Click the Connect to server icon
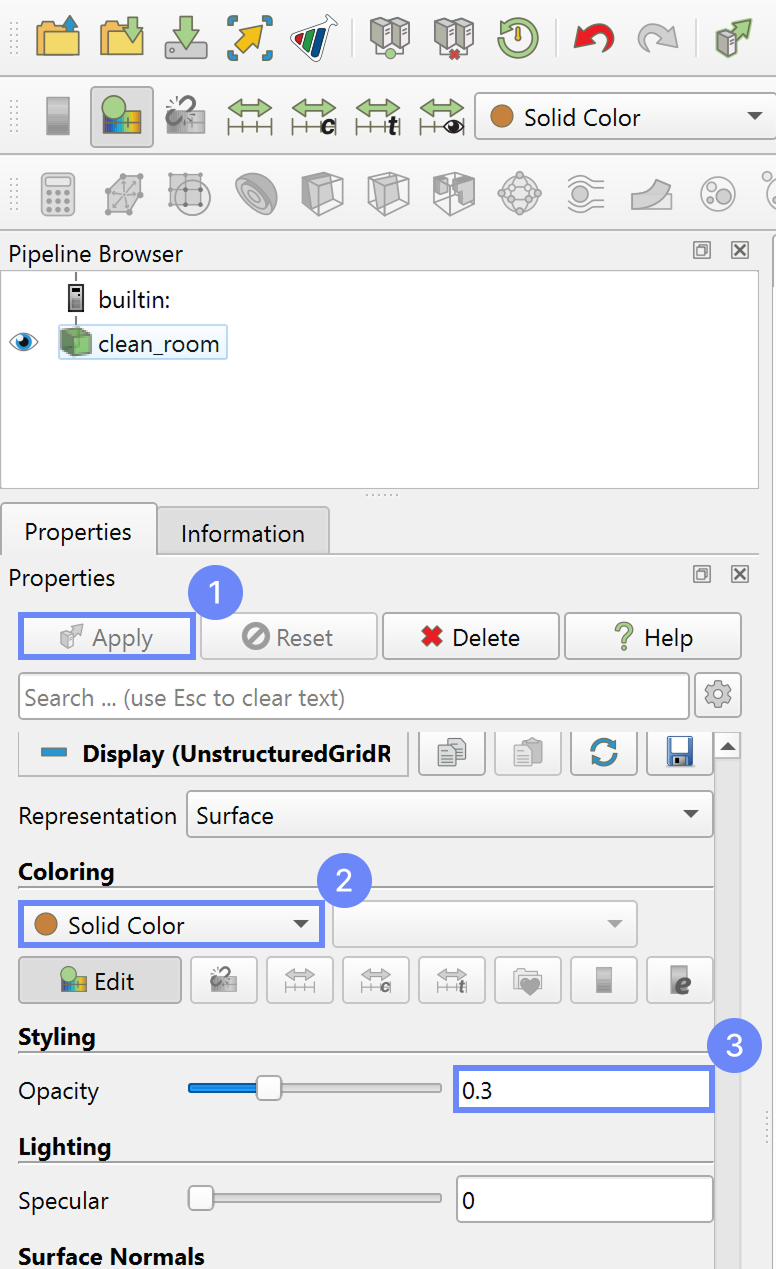The width and height of the screenshot is (776, 1269). [389, 38]
